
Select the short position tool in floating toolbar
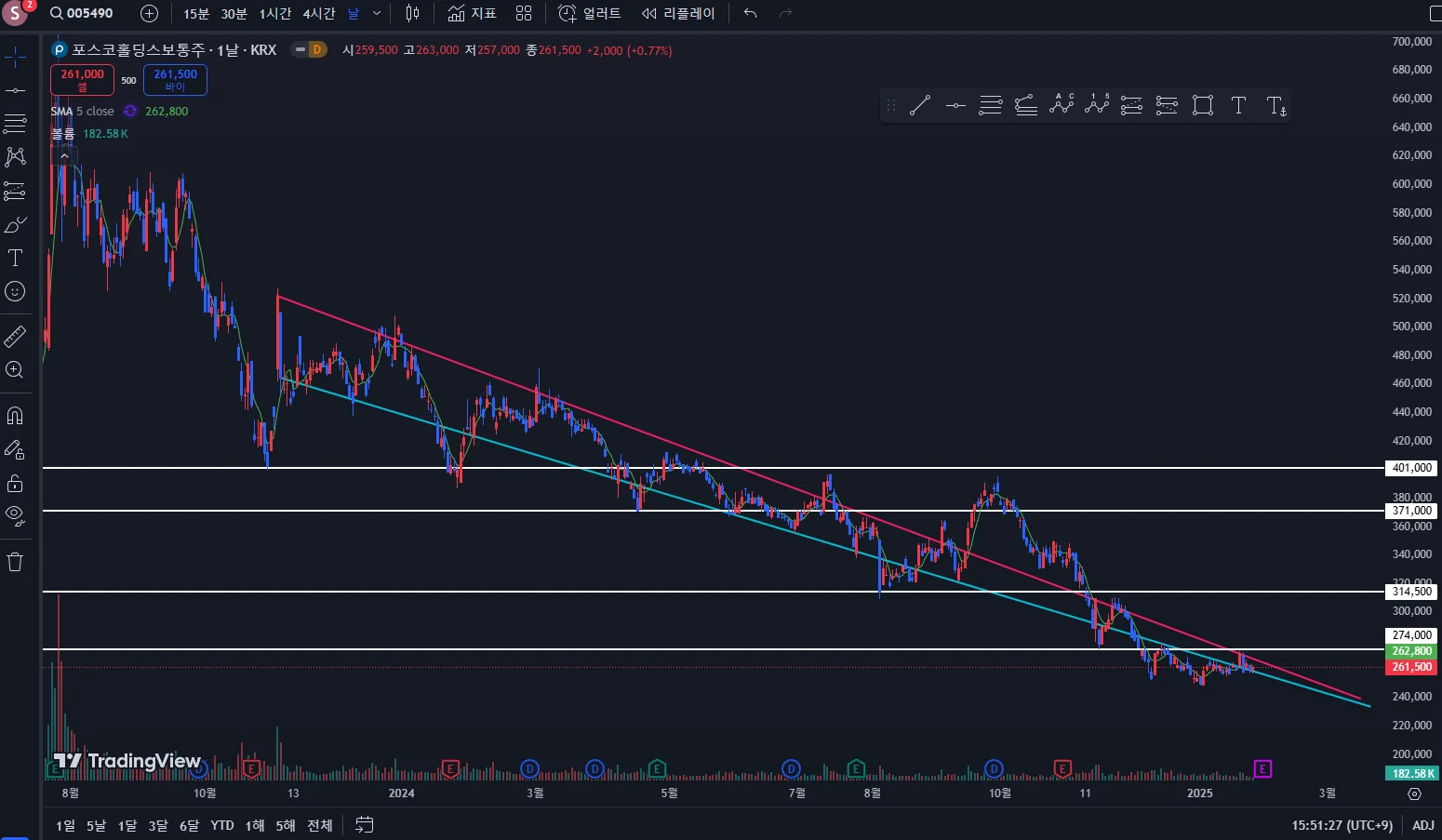coord(1167,106)
